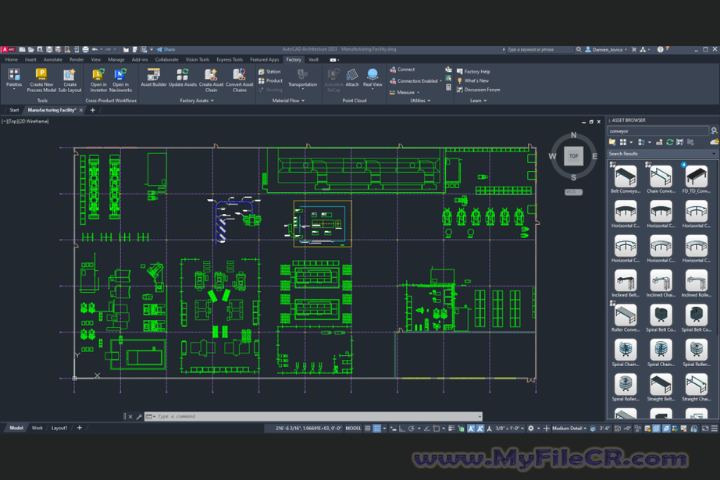720x480 pixels.
Task: Click Create New Process Model
Action: (41, 80)
